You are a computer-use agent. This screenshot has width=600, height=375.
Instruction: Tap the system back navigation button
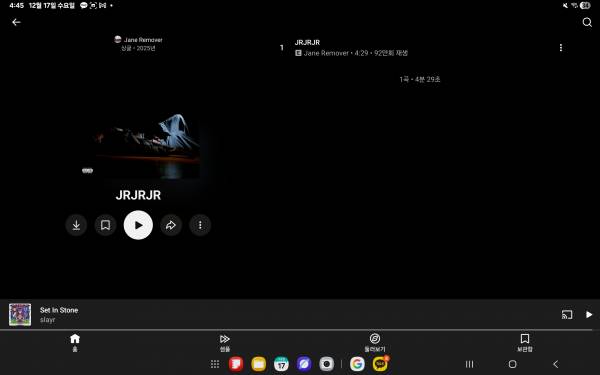556,364
